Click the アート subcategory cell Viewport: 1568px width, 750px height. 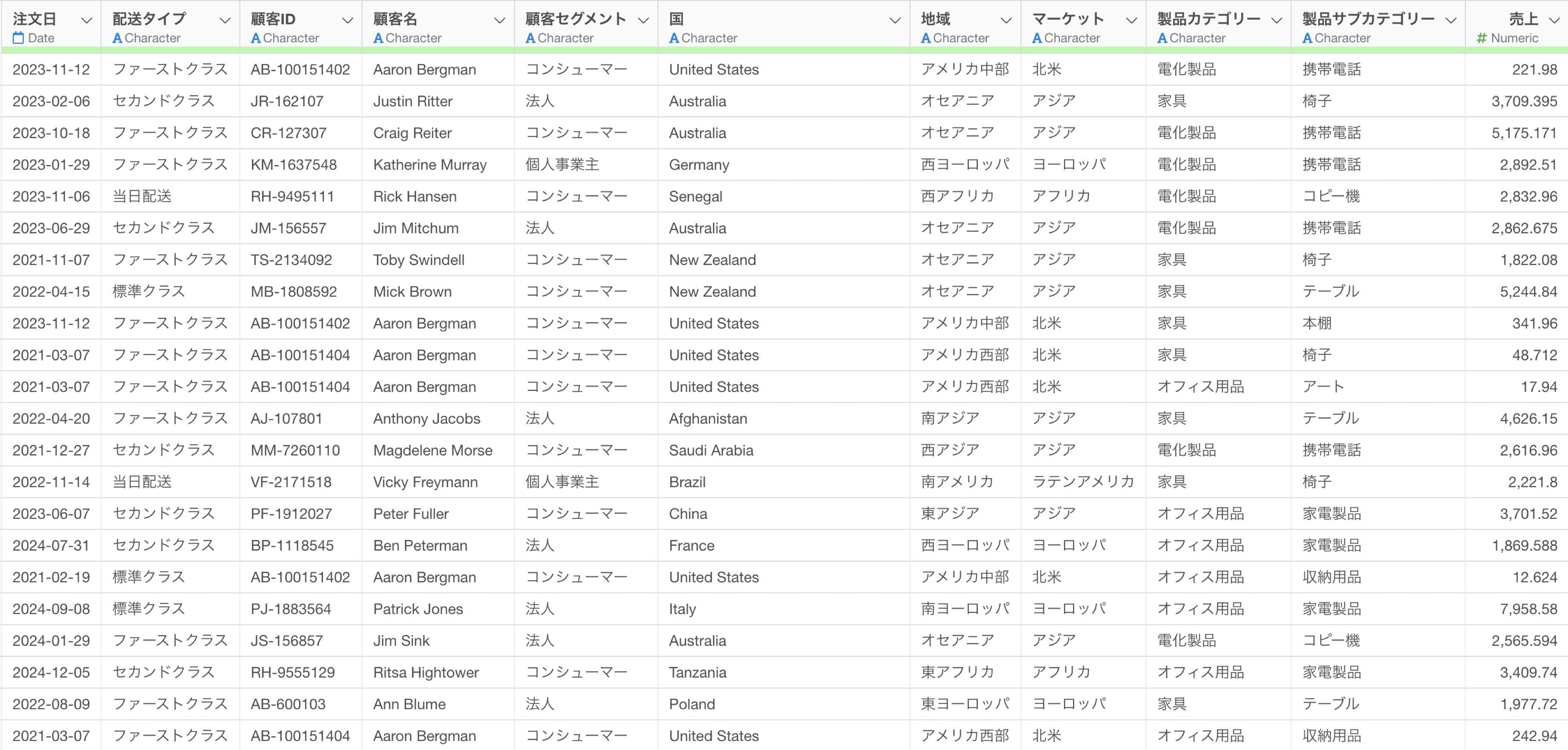coord(1323,386)
